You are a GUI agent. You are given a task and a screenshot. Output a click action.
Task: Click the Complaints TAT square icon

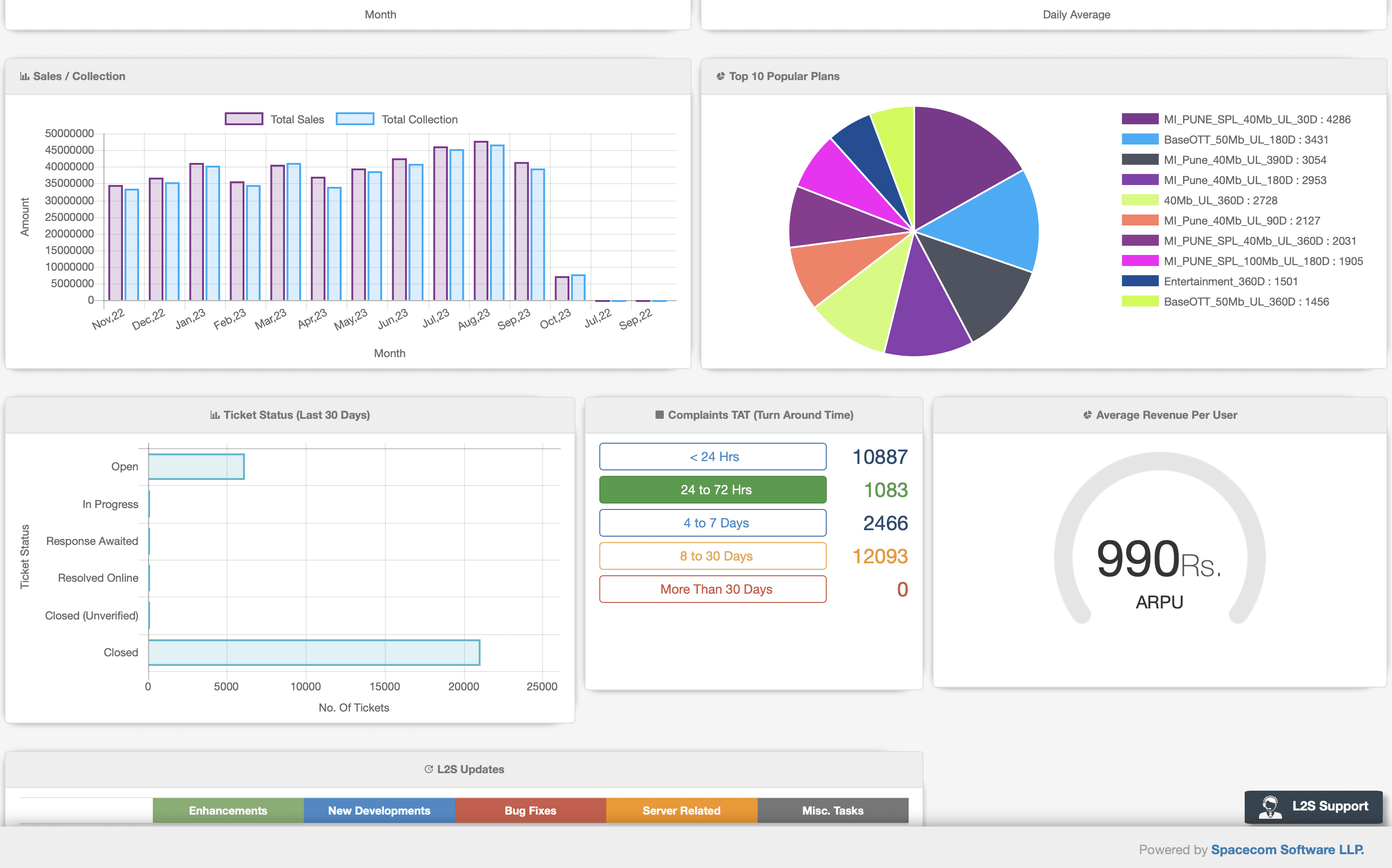click(660, 415)
